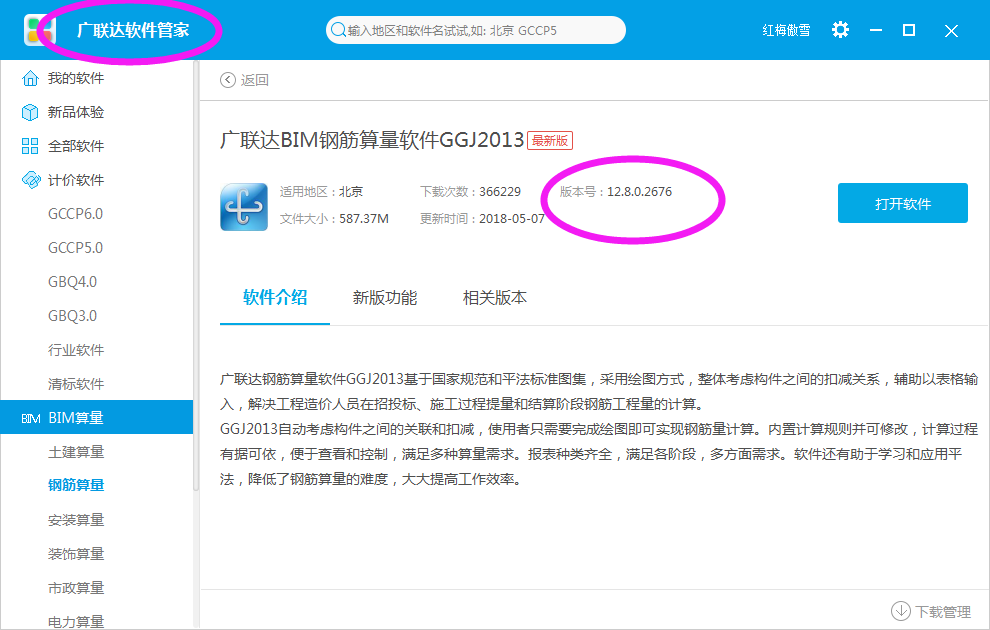
Task: Select 行业软件 in the sidebar
Action: click(x=76, y=350)
